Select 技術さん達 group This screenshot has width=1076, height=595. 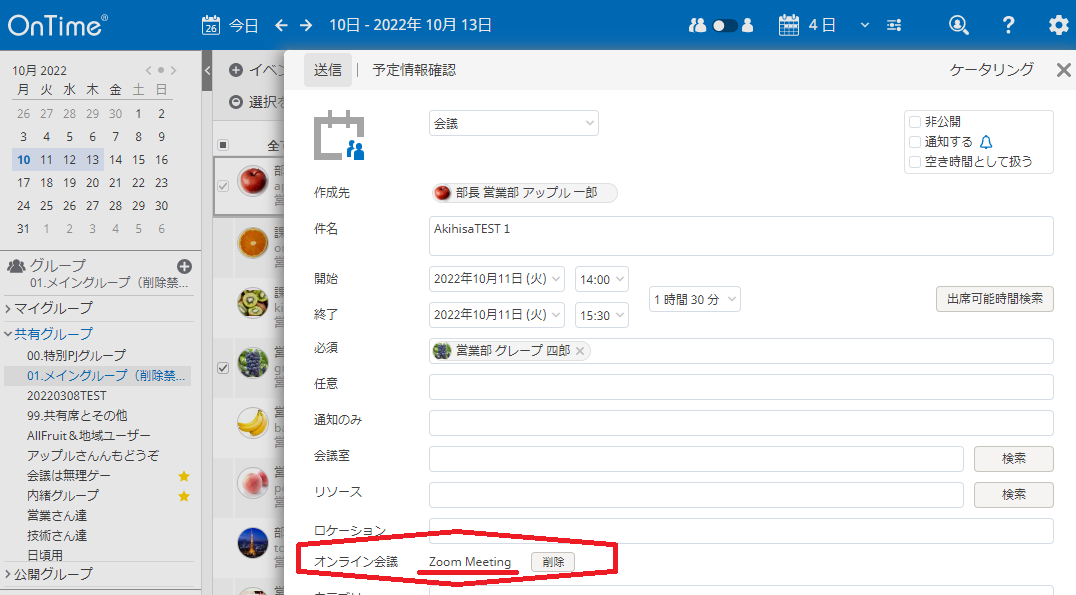[57, 535]
